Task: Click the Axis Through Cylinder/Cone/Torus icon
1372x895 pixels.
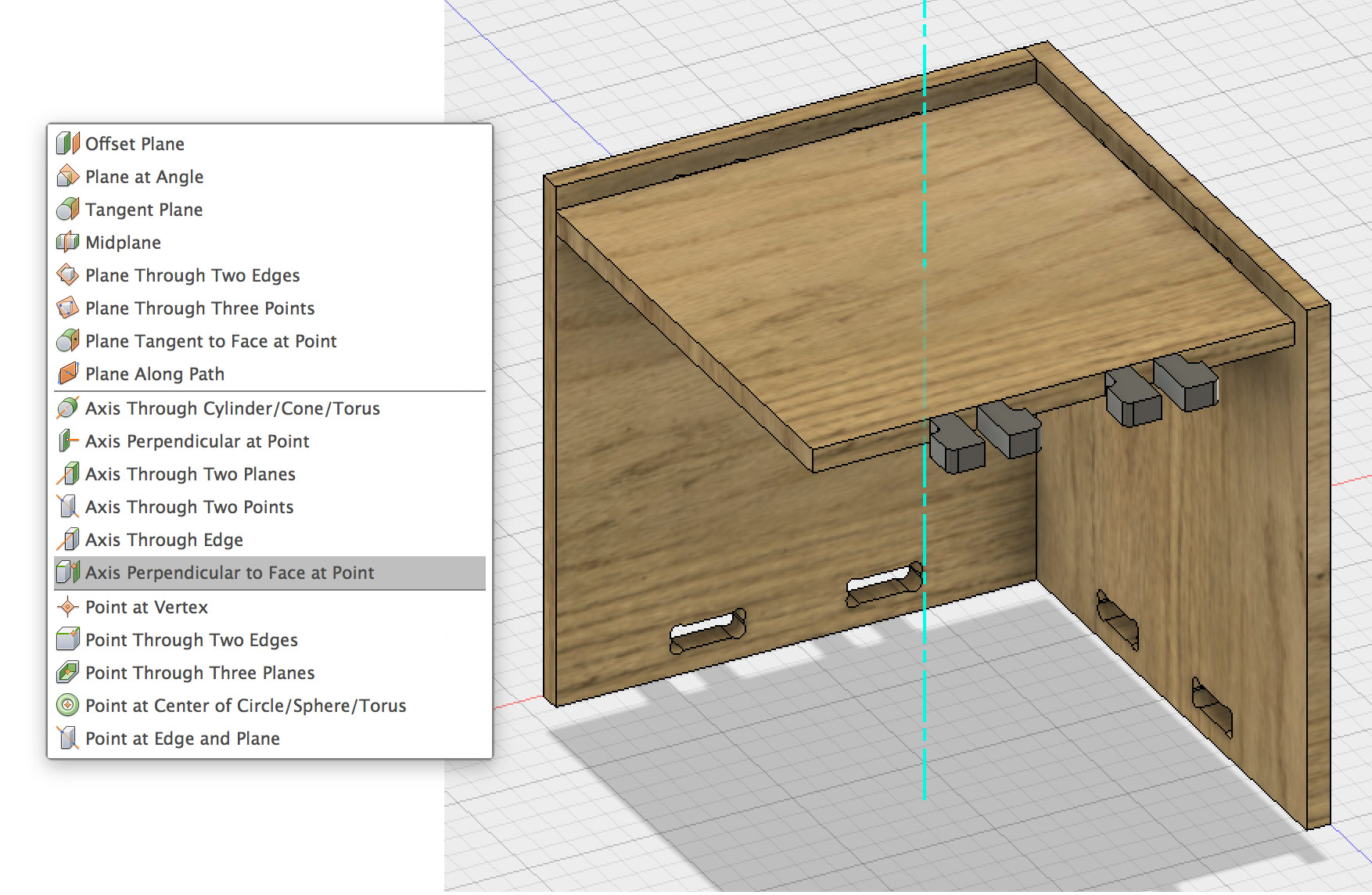Action: [68, 408]
